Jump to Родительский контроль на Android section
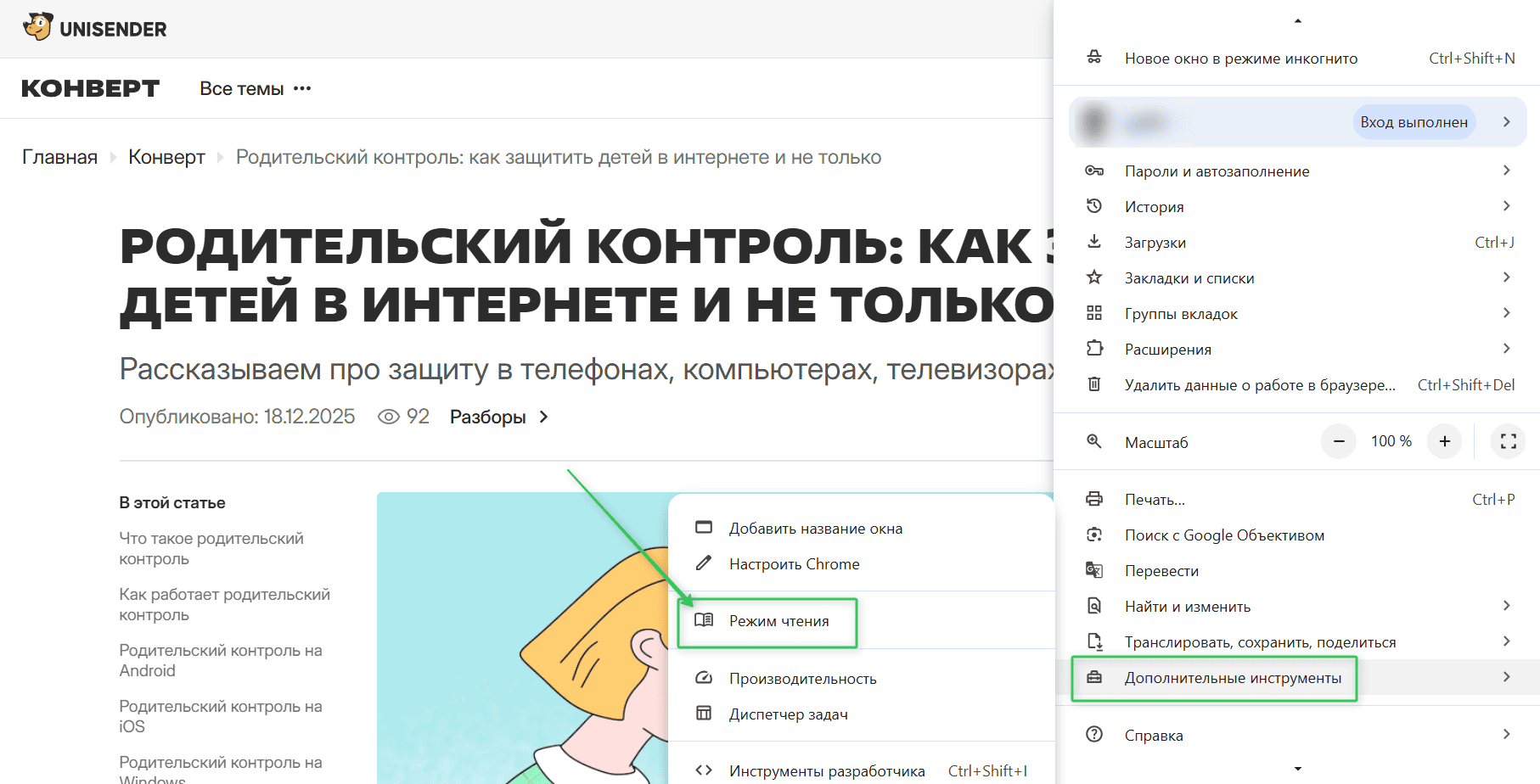 (x=221, y=660)
